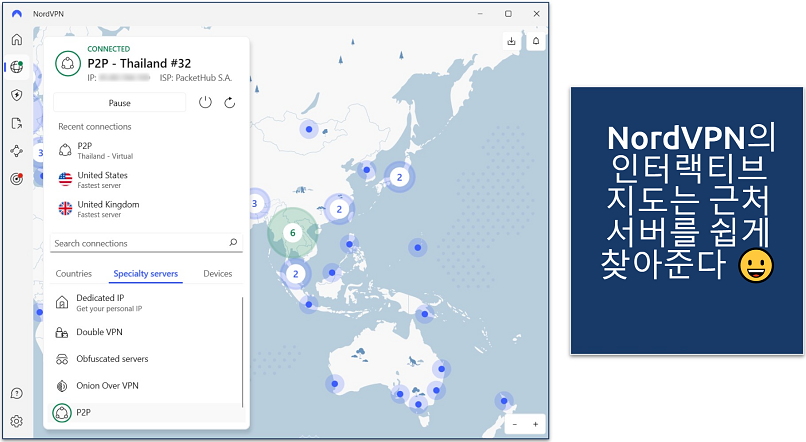
Task: Click the United States flag icon
Action: point(65,179)
